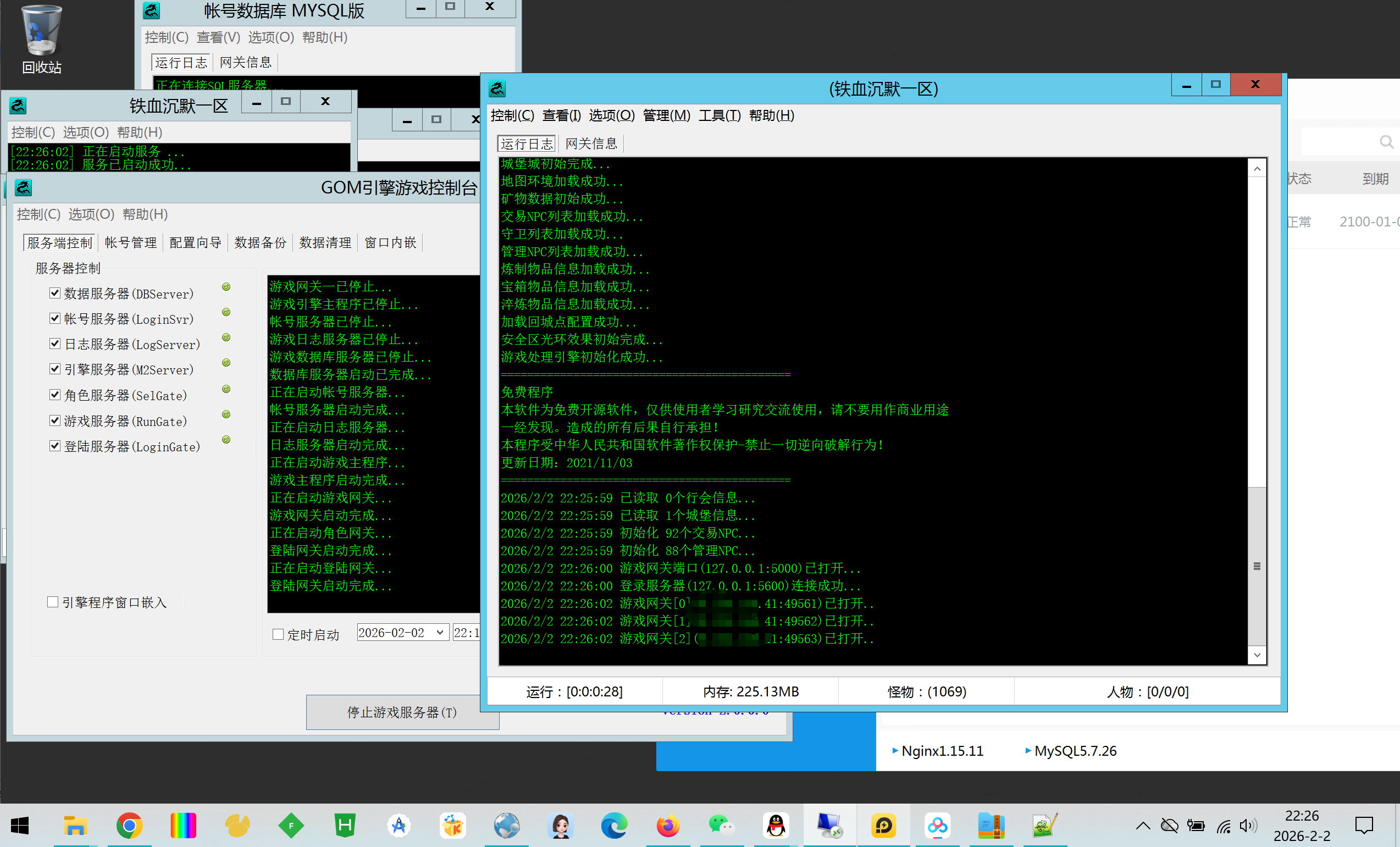Viewport: 1400px width, 847px height.
Task: Click the 停止游戏服务器(T) button
Action: [402, 712]
